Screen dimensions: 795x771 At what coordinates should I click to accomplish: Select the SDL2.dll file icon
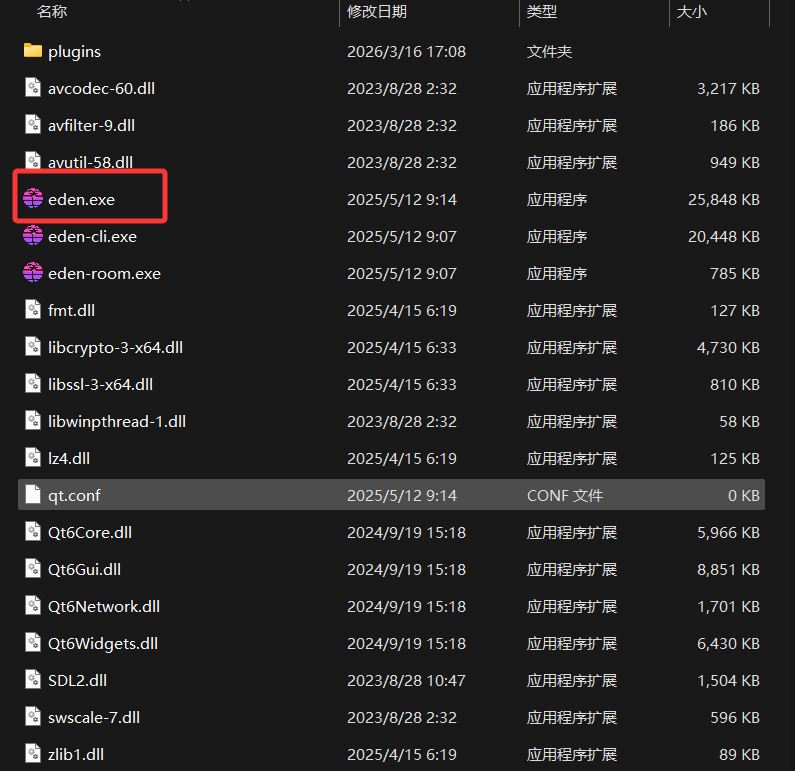coord(34,680)
